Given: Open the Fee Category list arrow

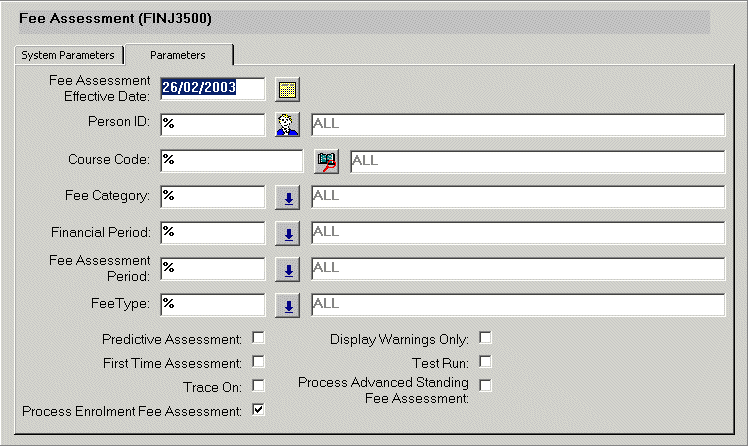Looking at the screenshot, I should tap(288, 197).
